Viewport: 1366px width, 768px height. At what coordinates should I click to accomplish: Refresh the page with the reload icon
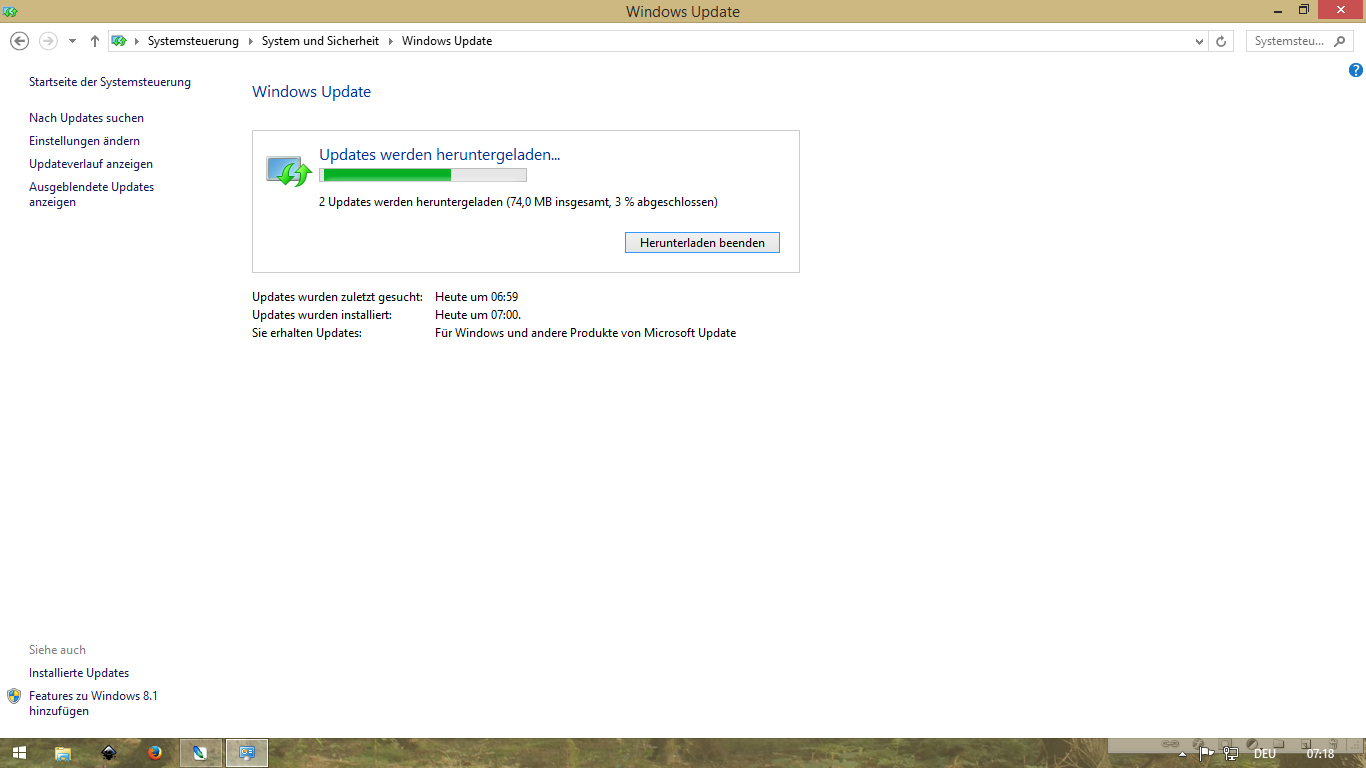tap(1220, 41)
